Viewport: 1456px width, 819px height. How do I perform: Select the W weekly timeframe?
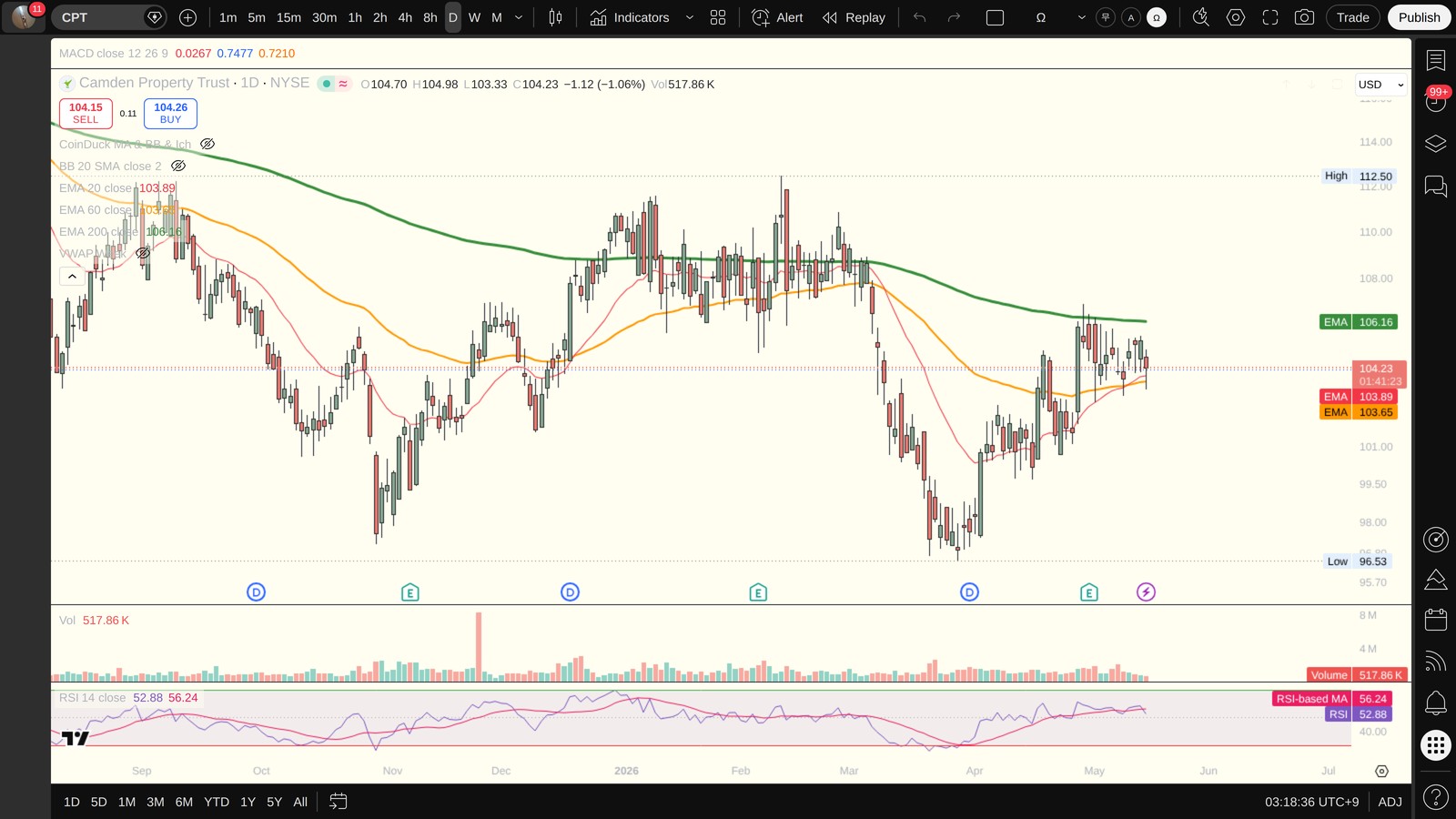click(x=474, y=17)
